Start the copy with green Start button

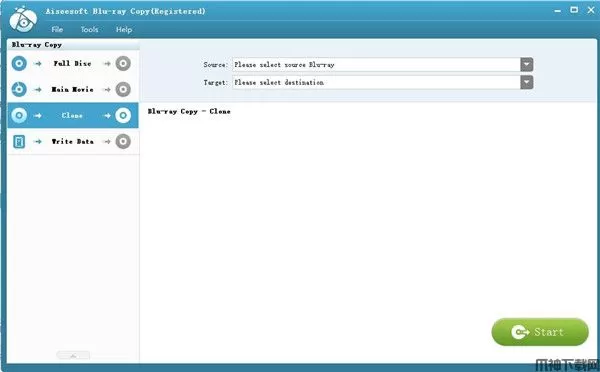[540, 332]
